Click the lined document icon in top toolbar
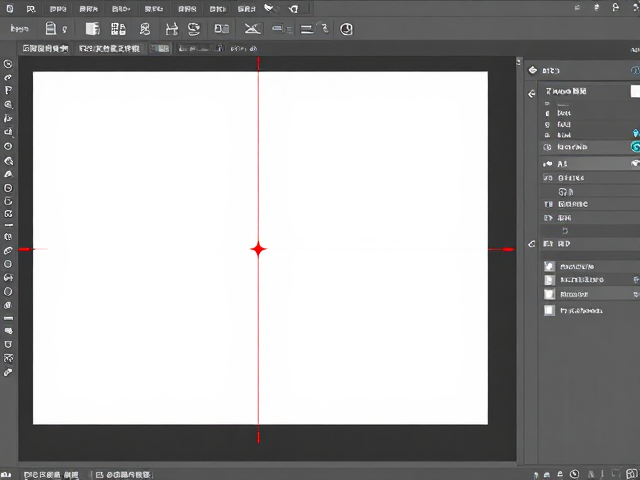This screenshot has width=640, height=480. pos(51,29)
